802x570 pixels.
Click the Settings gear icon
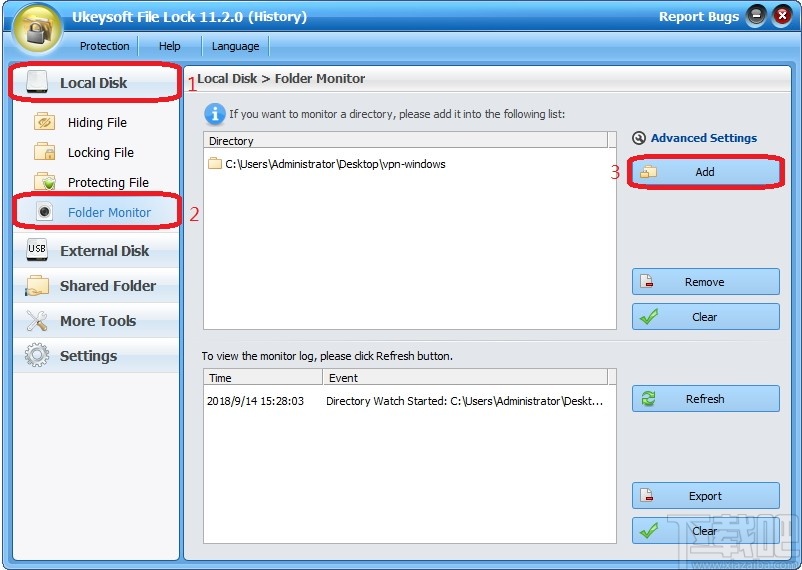37,355
